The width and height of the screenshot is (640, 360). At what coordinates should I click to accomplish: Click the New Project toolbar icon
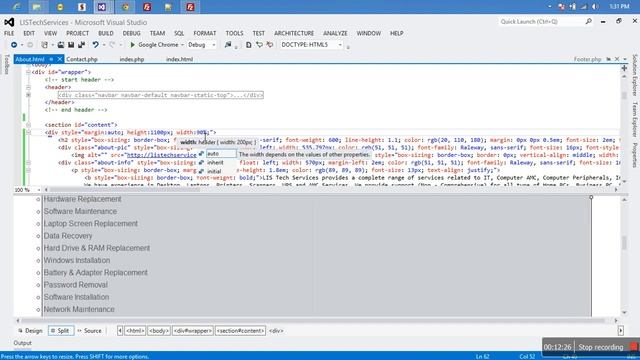tap(44, 44)
